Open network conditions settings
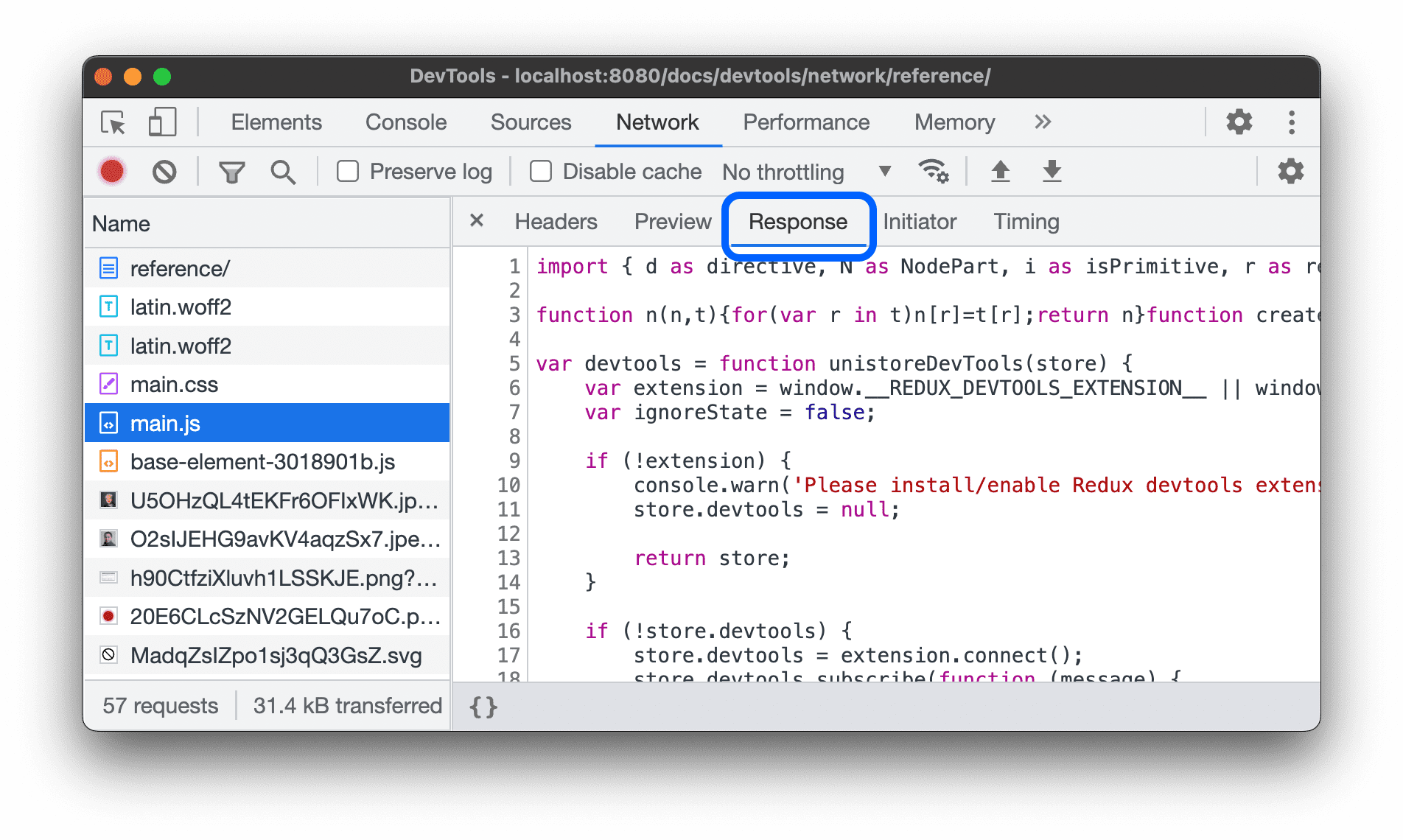Image resolution: width=1403 pixels, height=840 pixels. 934,171
